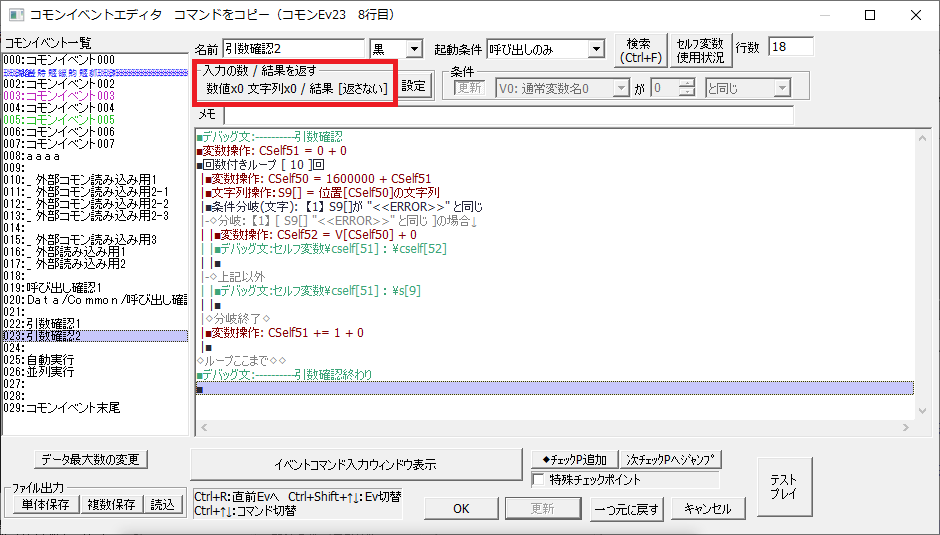This screenshot has width=940, height=535.
Task: Click the キャンセル button
Action: point(708,509)
